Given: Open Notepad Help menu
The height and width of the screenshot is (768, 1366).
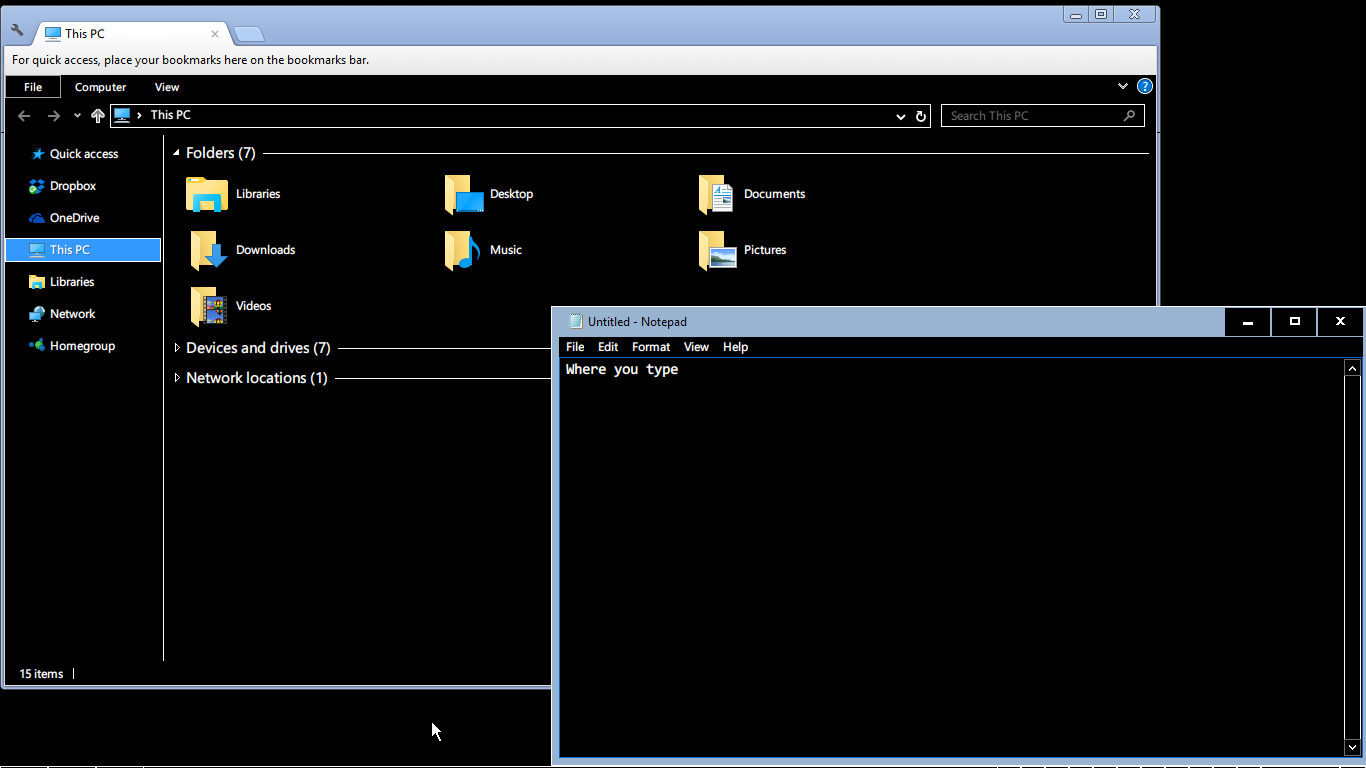Looking at the screenshot, I should click(735, 347).
